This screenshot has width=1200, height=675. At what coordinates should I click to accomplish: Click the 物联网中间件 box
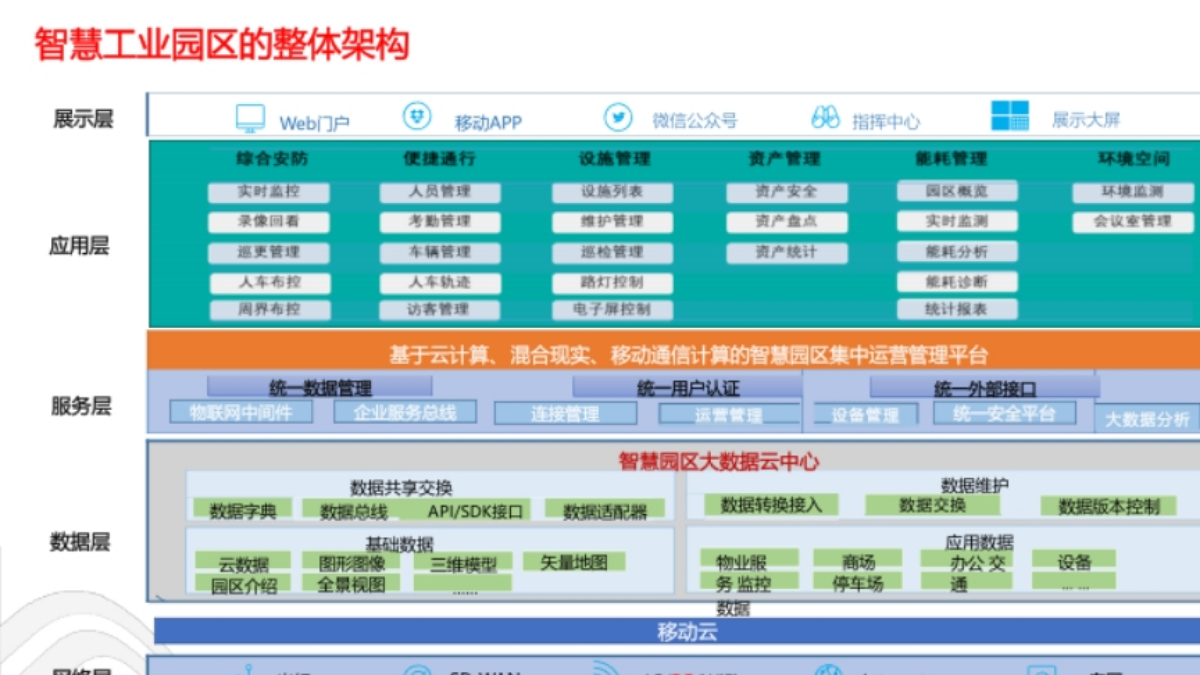tap(241, 412)
